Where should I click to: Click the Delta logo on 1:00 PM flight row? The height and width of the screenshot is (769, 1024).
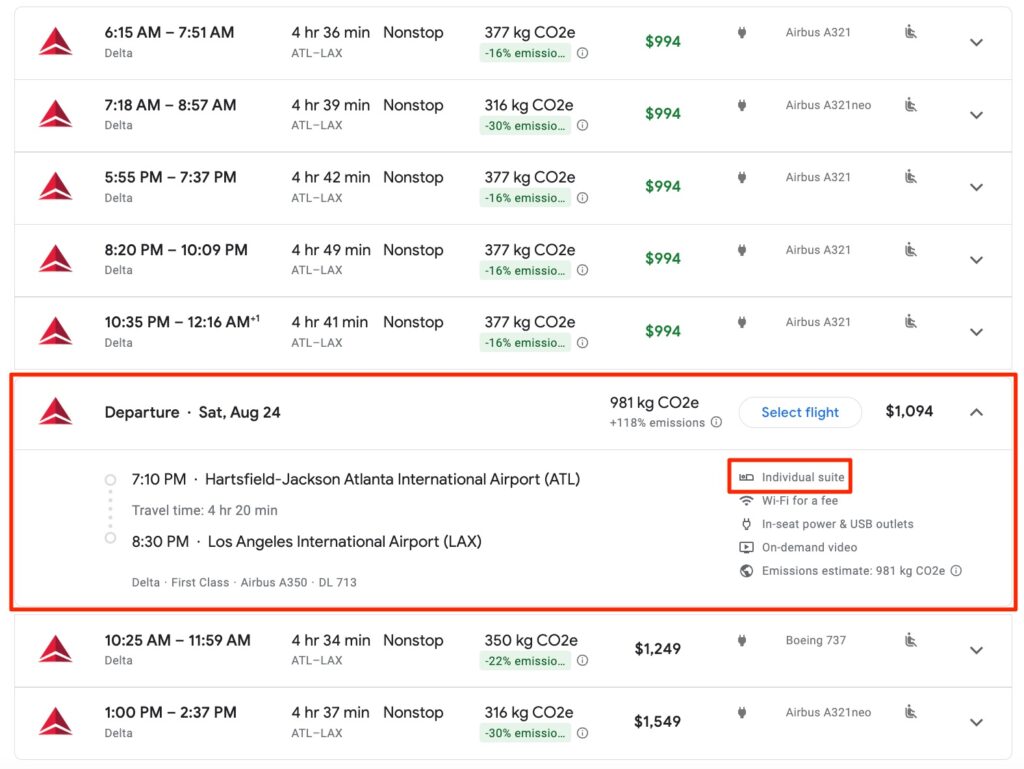[x=55, y=721]
